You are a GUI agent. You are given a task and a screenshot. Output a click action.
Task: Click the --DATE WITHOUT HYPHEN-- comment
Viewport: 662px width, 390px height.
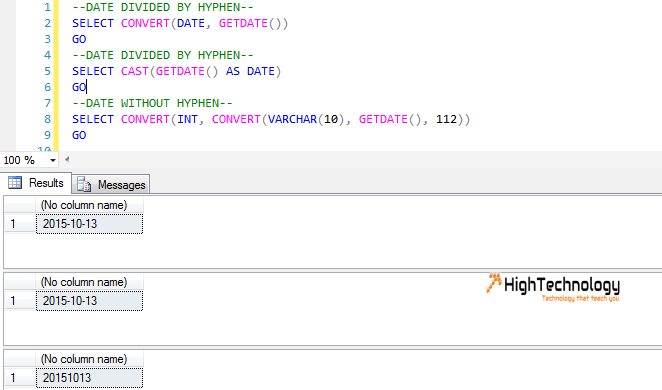pos(152,103)
